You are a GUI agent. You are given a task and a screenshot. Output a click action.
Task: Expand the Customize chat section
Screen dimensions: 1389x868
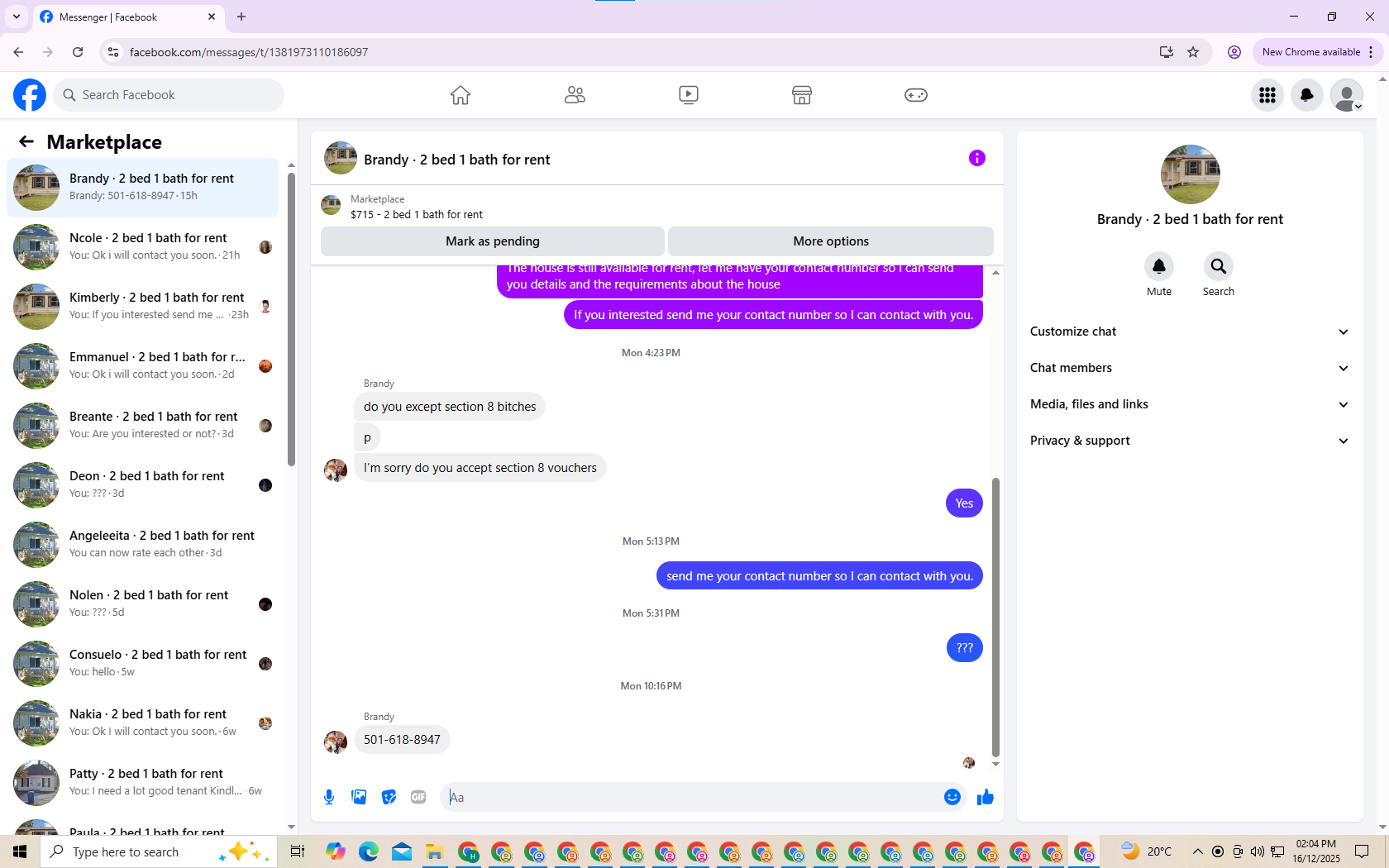(x=1190, y=331)
